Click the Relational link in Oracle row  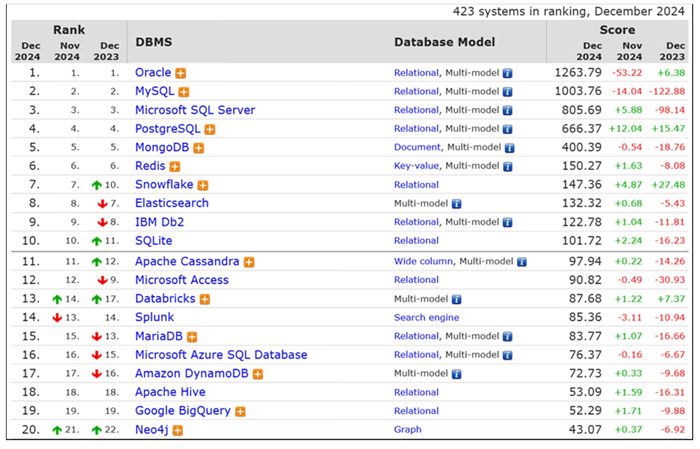(416, 73)
